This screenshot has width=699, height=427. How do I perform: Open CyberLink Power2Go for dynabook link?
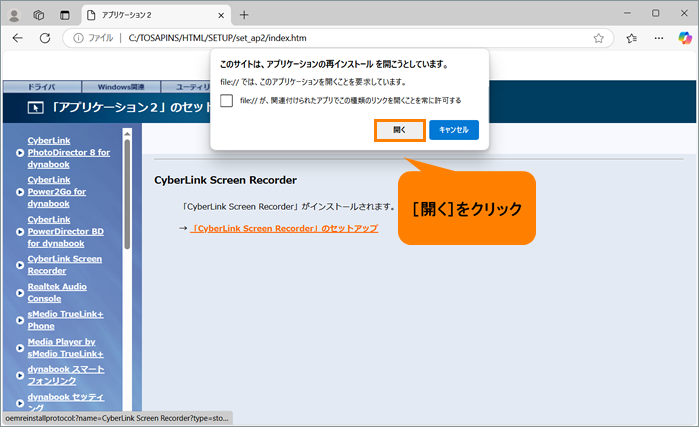(57, 192)
